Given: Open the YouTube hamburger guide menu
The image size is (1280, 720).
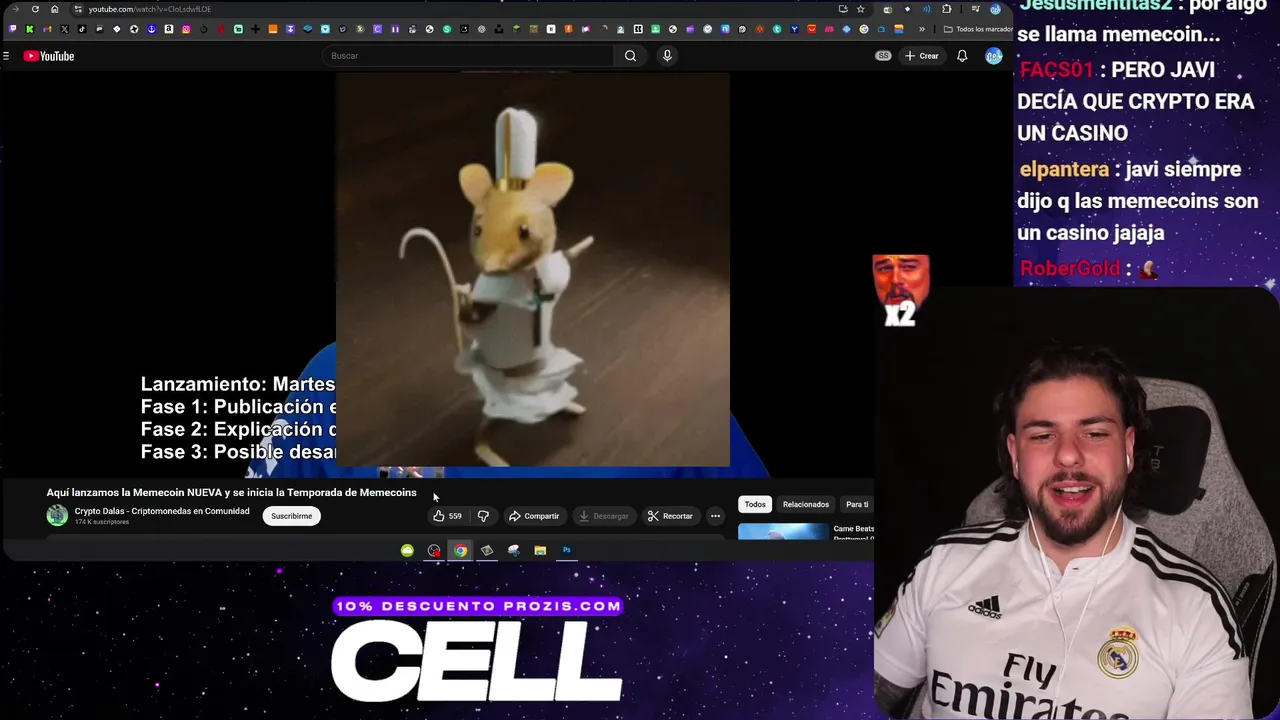Looking at the screenshot, I should pyautogui.click(x=6, y=56).
